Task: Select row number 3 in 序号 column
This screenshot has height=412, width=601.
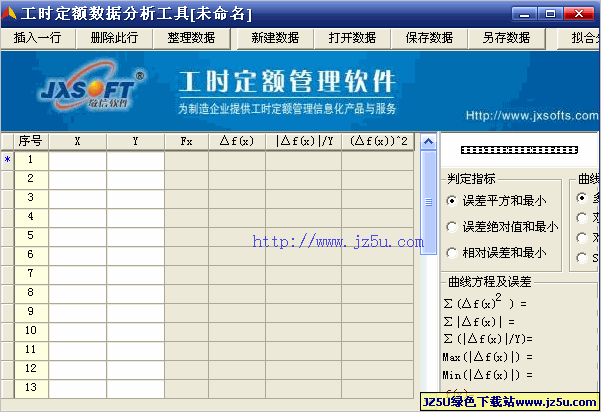Action: point(31,198)
